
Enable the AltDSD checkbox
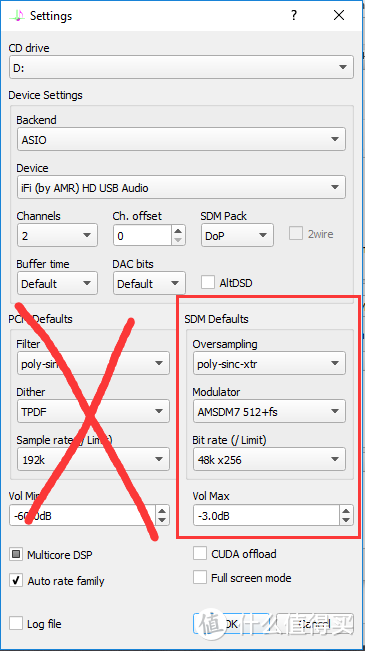208,282
